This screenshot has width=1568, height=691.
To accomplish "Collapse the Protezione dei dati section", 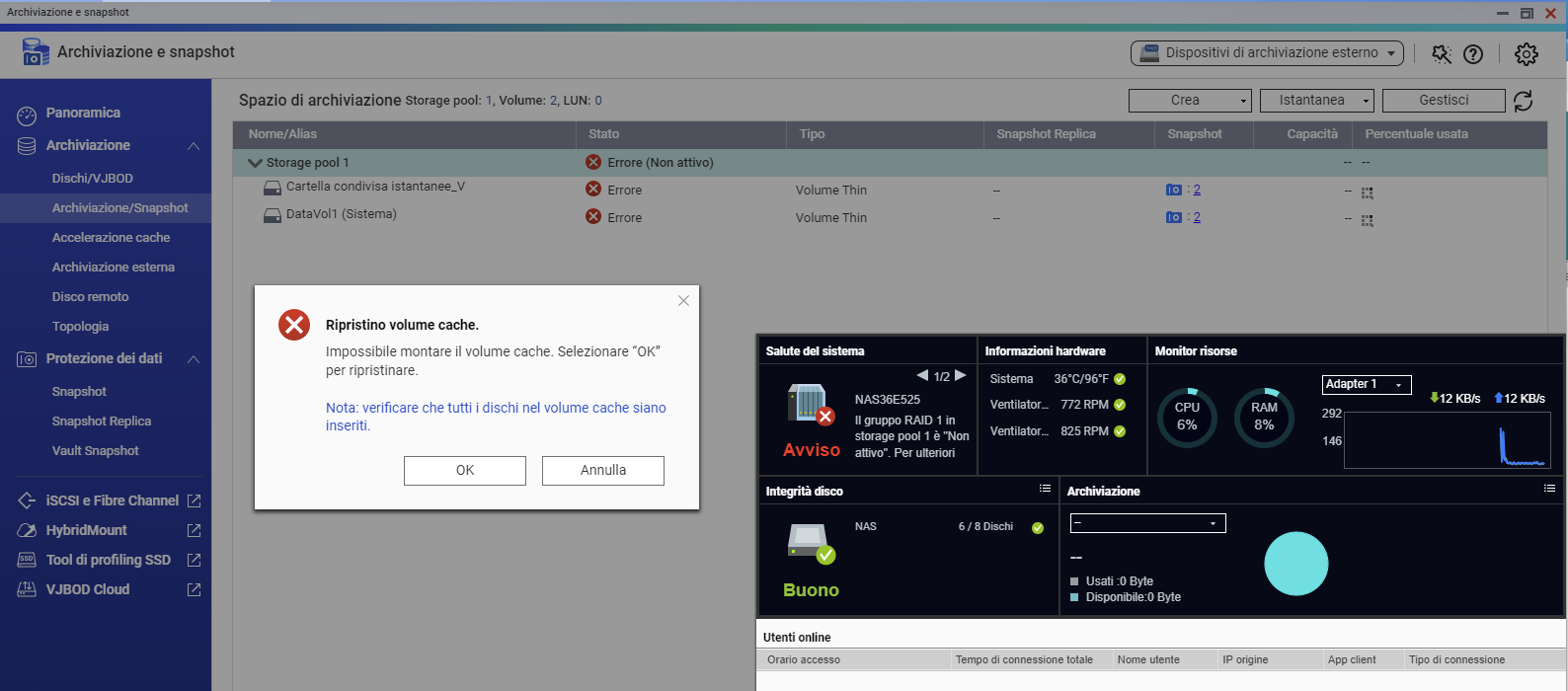I will [194, 359].
